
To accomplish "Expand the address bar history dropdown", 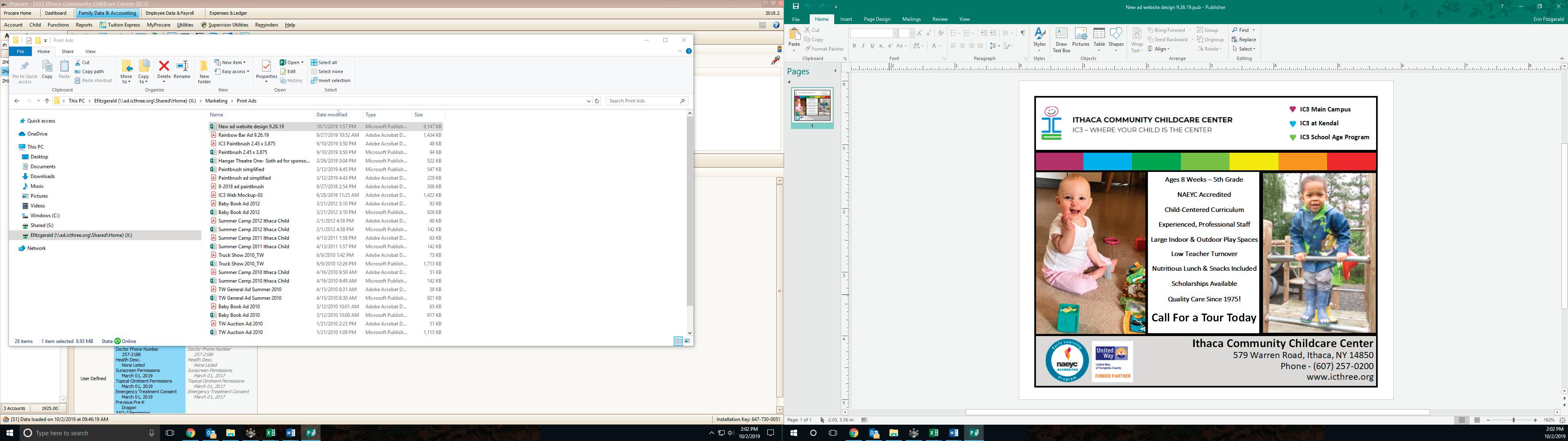I will [x=588, y=101].
